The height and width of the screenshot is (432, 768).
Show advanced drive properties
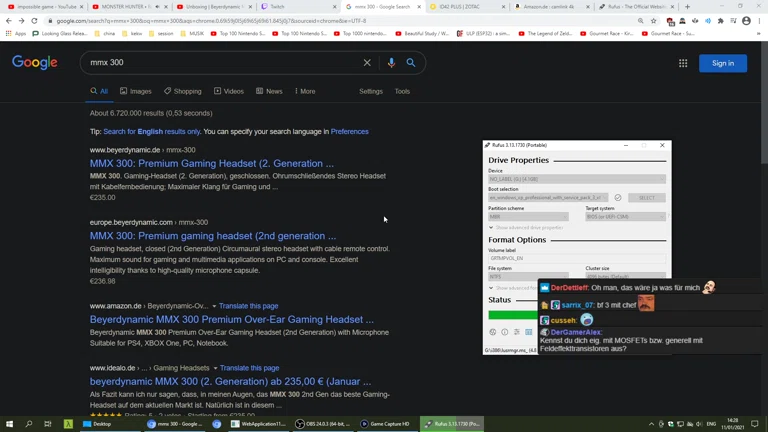point(526,227)
